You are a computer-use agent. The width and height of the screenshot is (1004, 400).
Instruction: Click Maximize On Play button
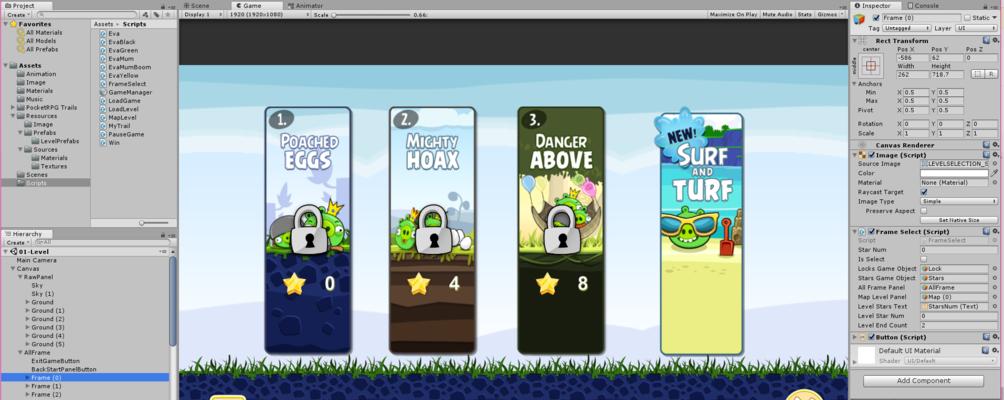[733, 14]
